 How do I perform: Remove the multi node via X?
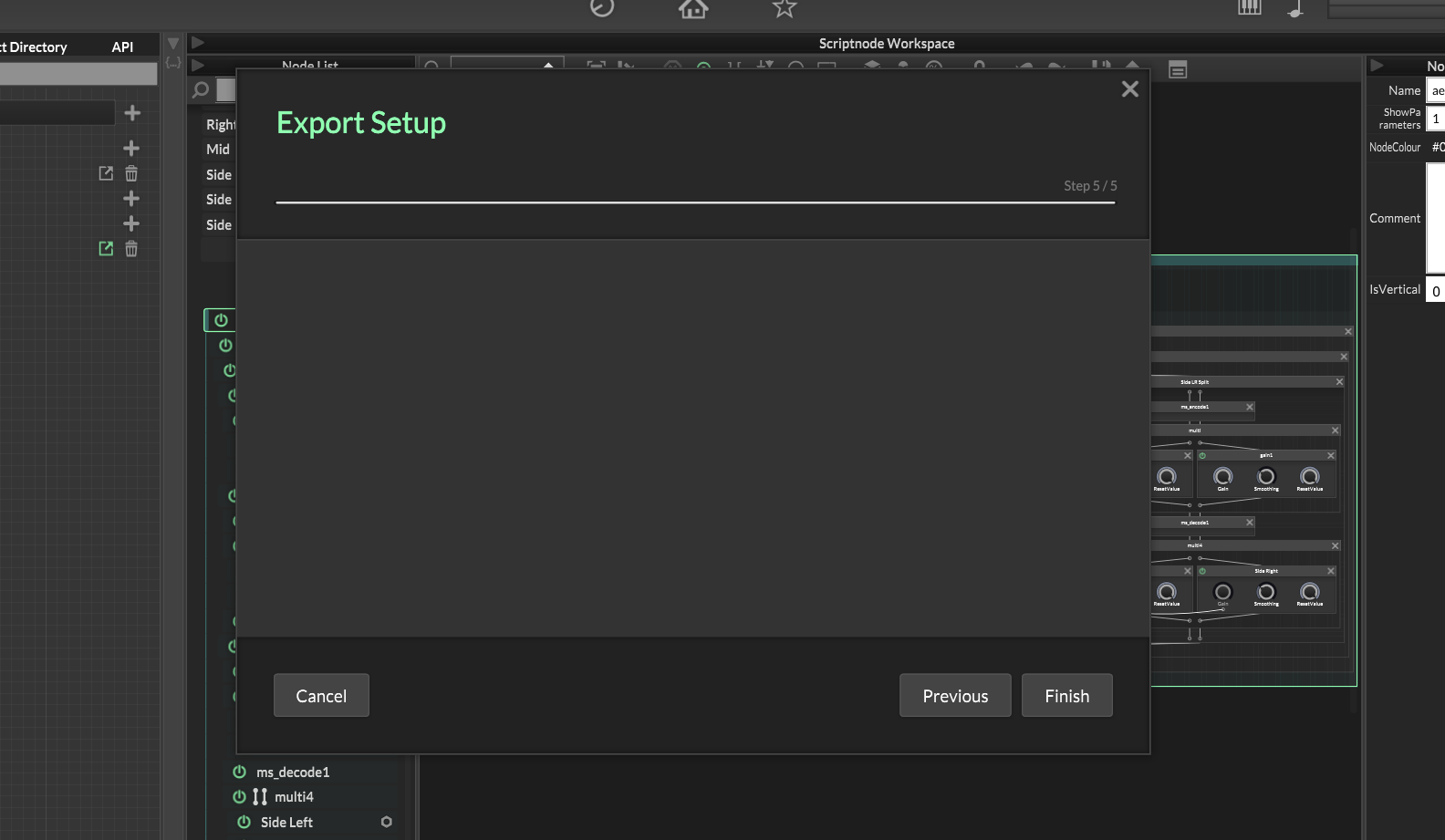point(1335,430)
